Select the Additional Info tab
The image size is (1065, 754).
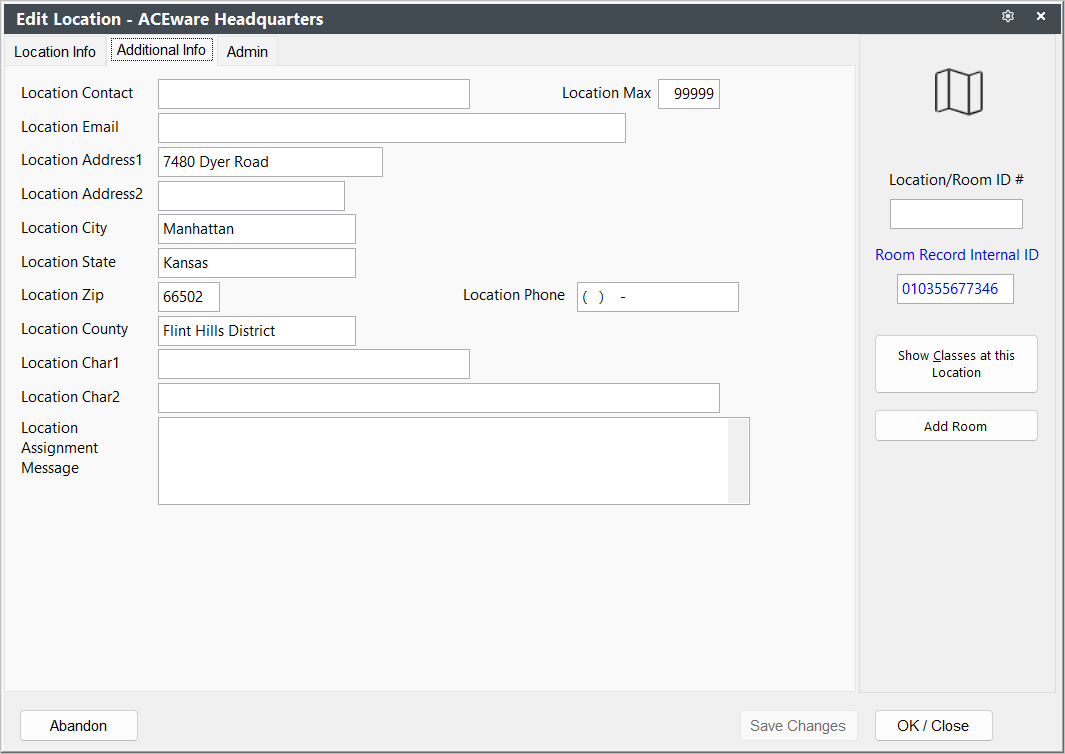[161, 50]
